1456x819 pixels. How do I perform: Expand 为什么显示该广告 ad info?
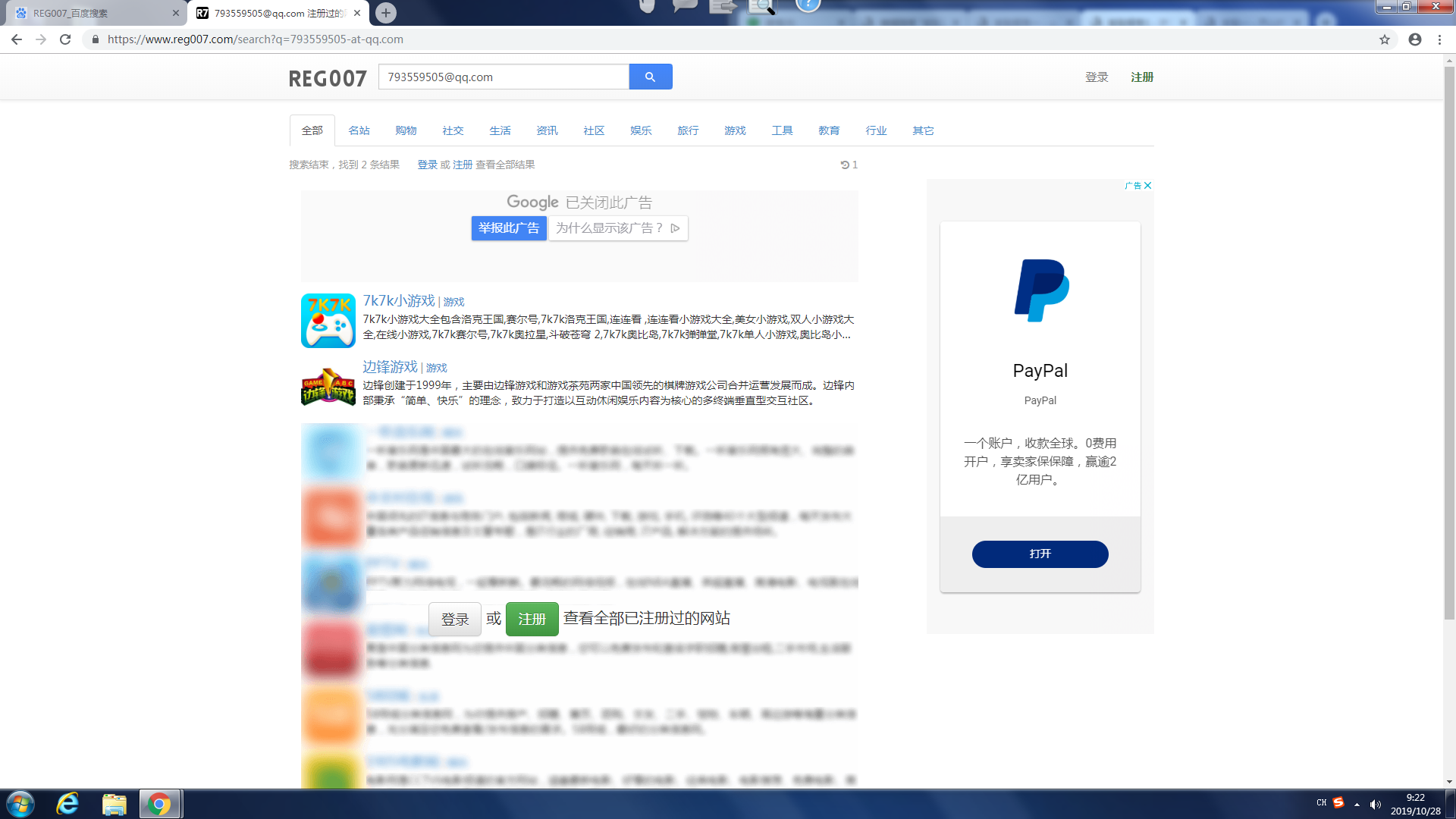(x=617, y=228)
